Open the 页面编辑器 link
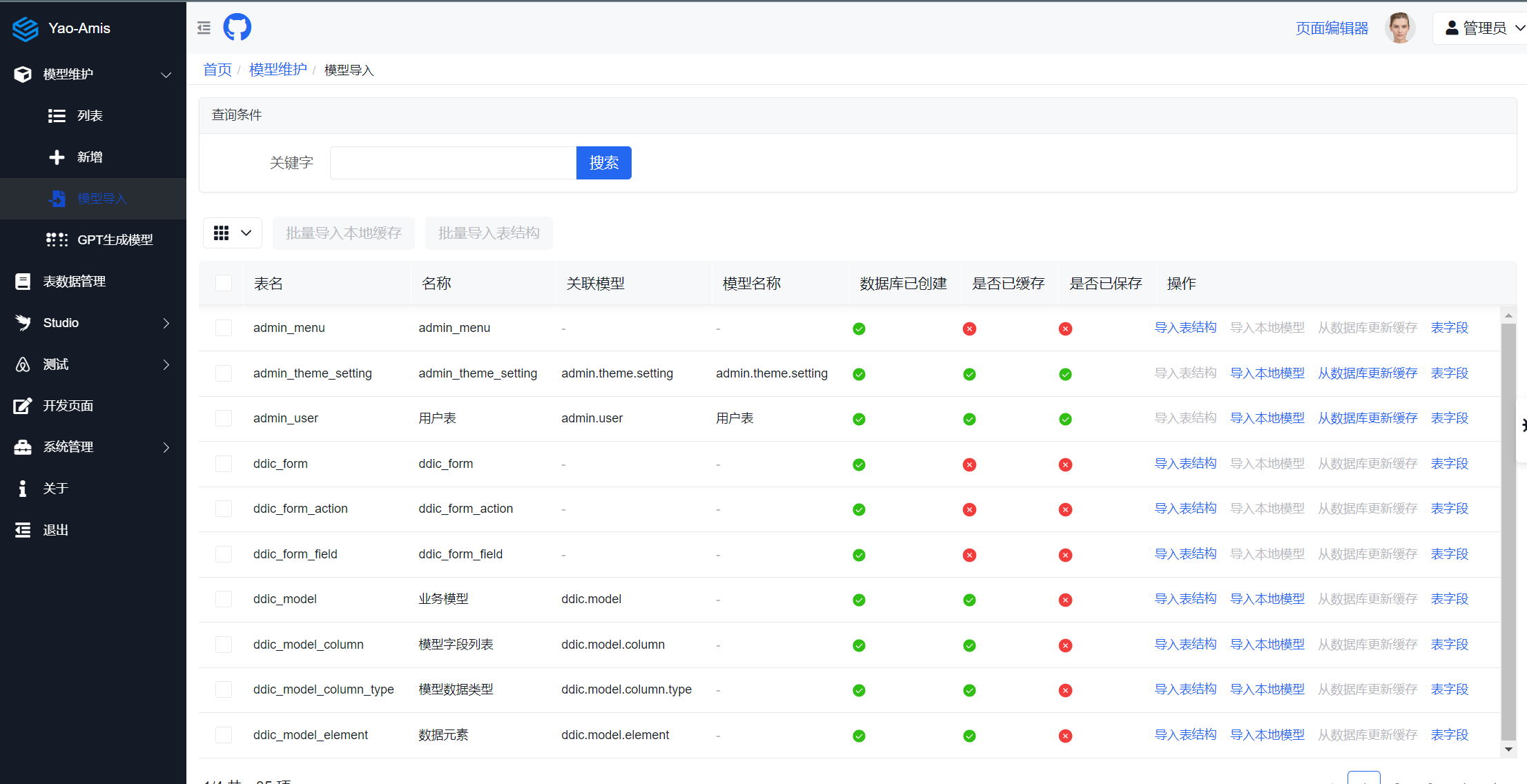The width and height of the screenshot is (1527, 784). 1332,28
